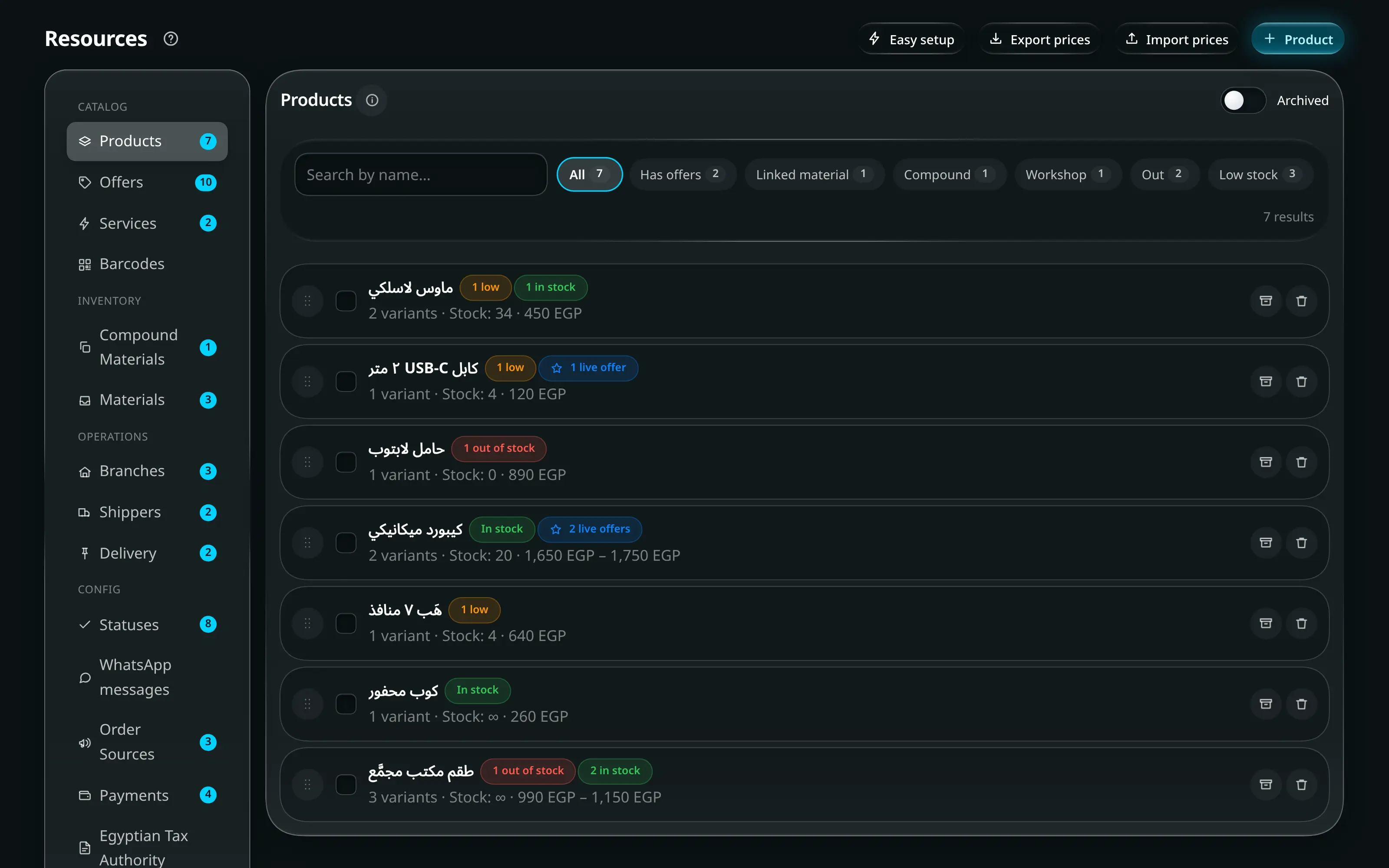Screen dimensions: 1389x868
Task: Delete the ماوس لاسلكي product
Action: (1301, 301)
